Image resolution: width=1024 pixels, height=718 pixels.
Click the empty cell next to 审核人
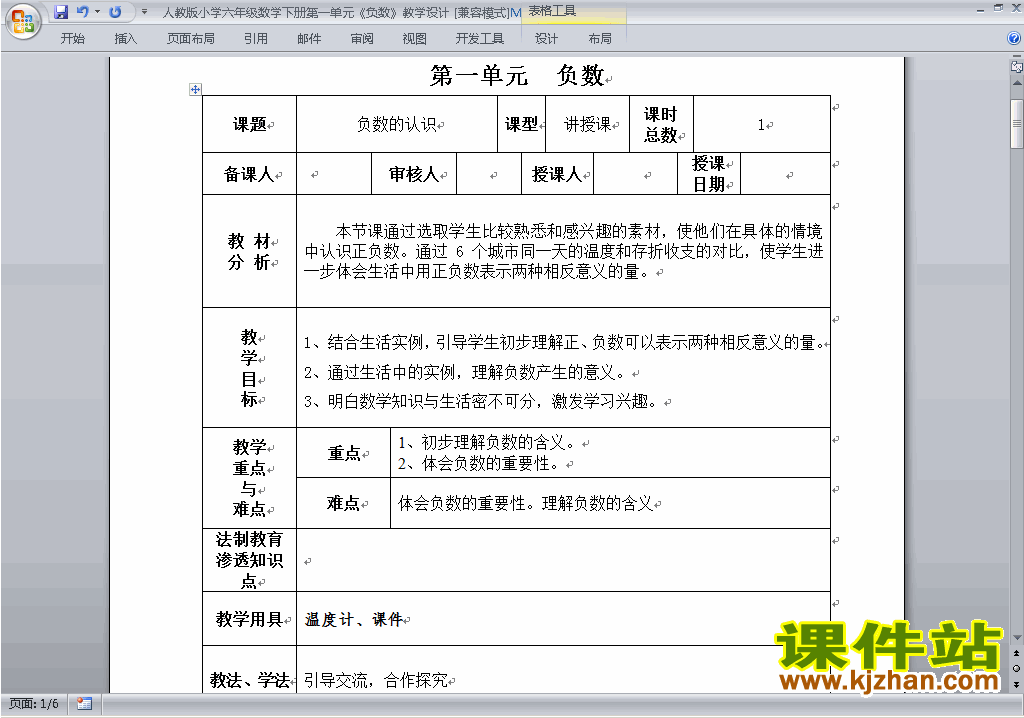[x=488, y=174]
